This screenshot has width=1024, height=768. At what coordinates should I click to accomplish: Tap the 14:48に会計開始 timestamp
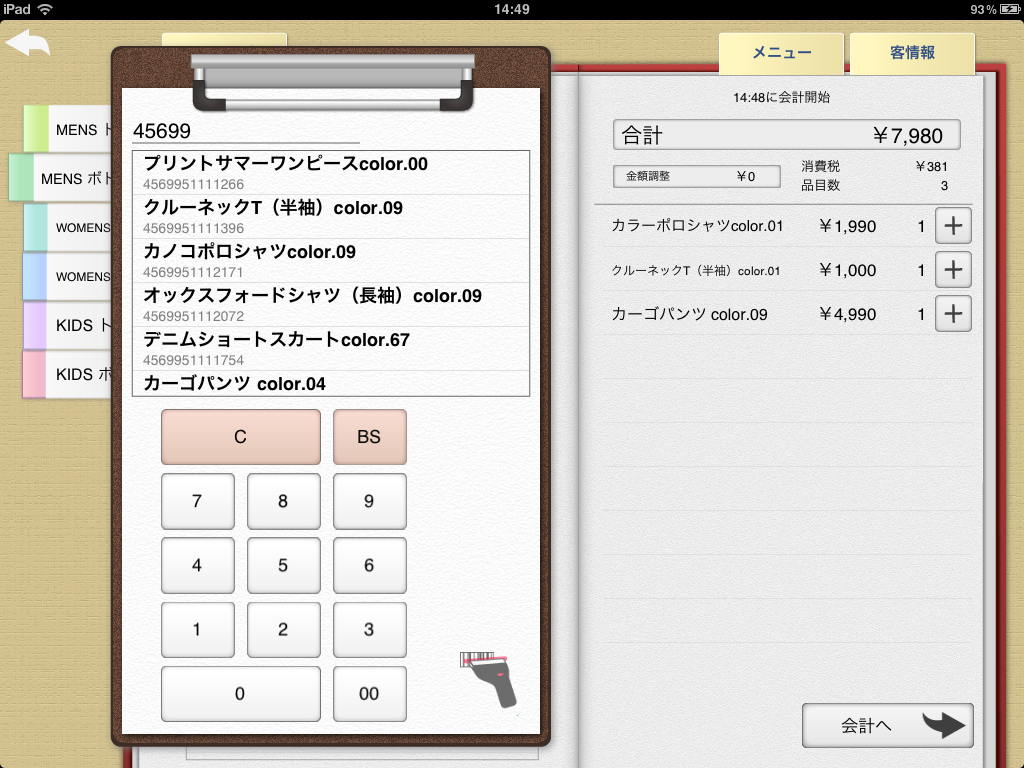[x=781, y=97]
